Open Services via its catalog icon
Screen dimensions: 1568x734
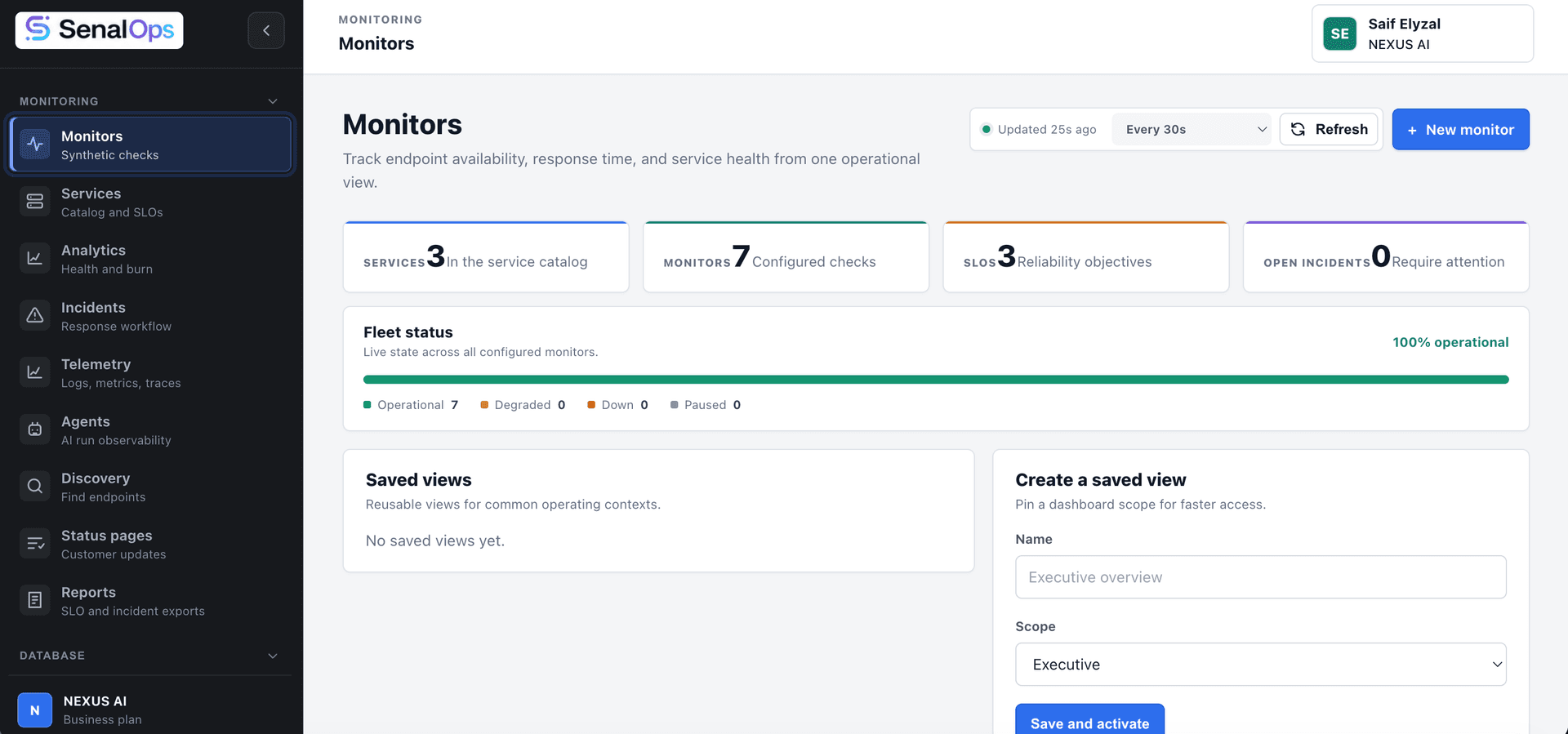[x=35, y=202]
